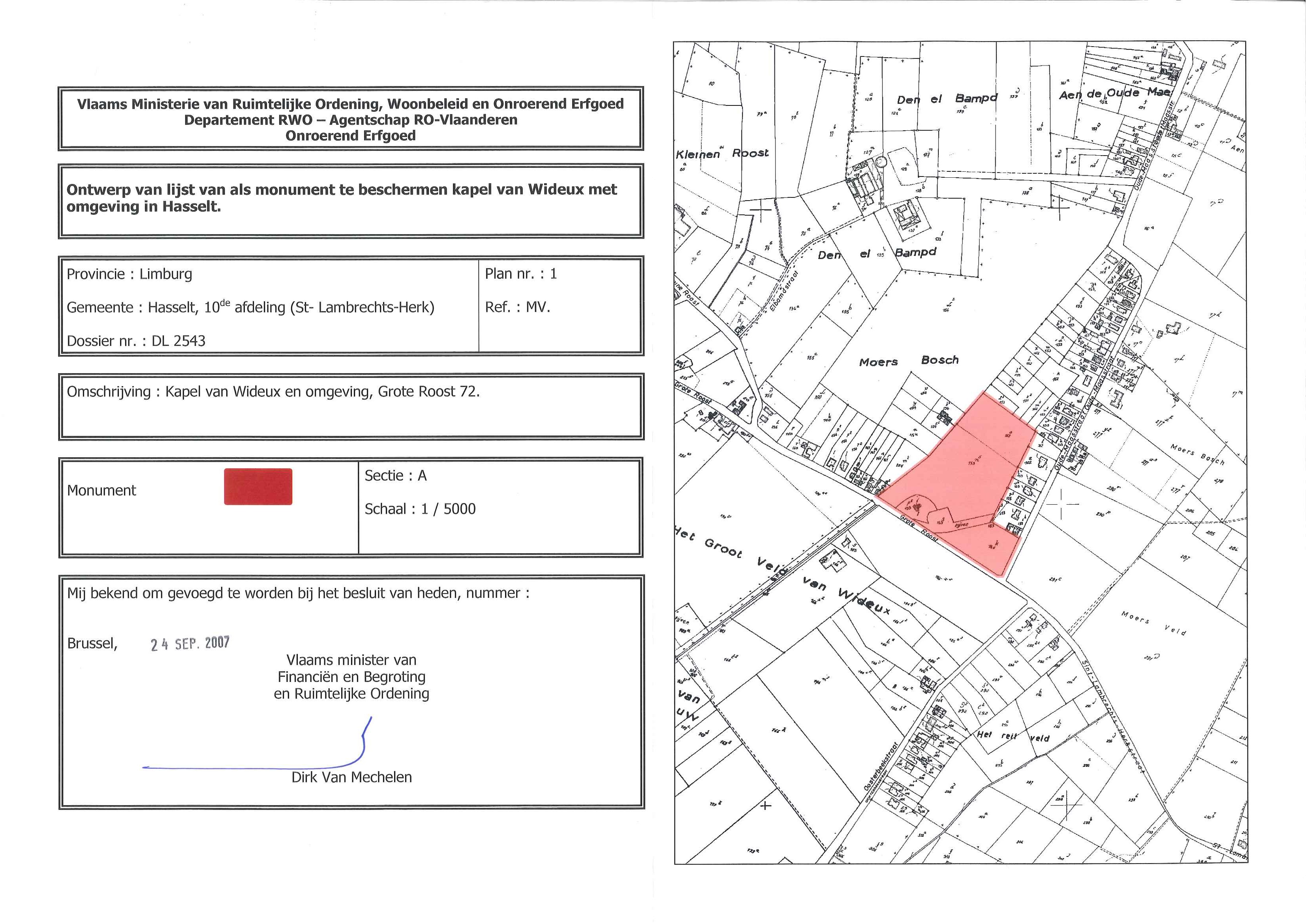Click the Vlaams Ministerie header title
Viewport: 1306px width, 924px height.
[351, 104]
